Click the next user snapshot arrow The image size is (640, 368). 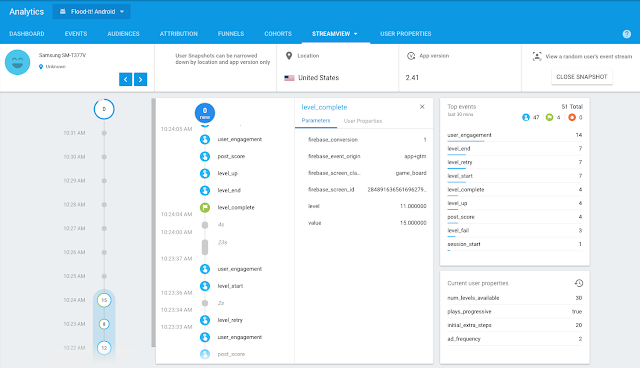pos(140,79)
